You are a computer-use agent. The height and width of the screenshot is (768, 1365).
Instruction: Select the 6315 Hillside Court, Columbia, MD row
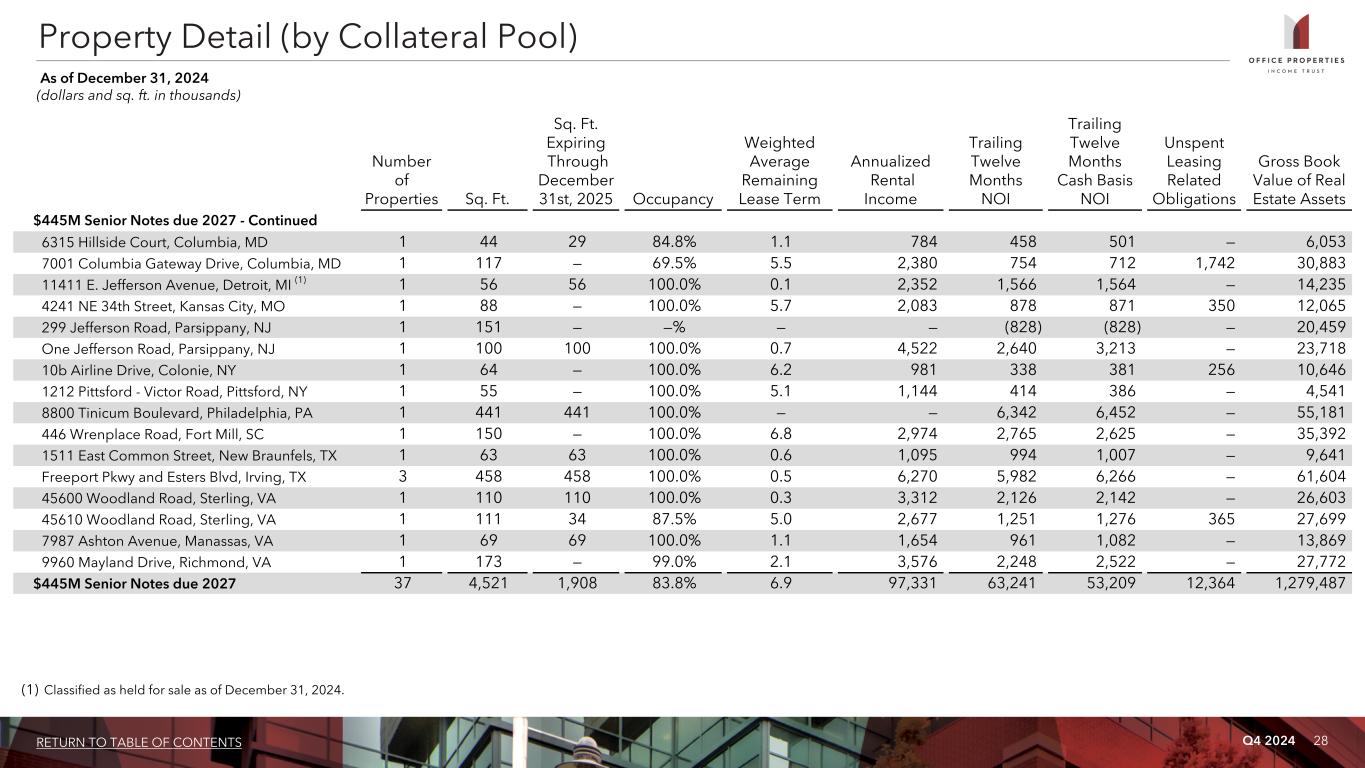[x=155, y=242]
